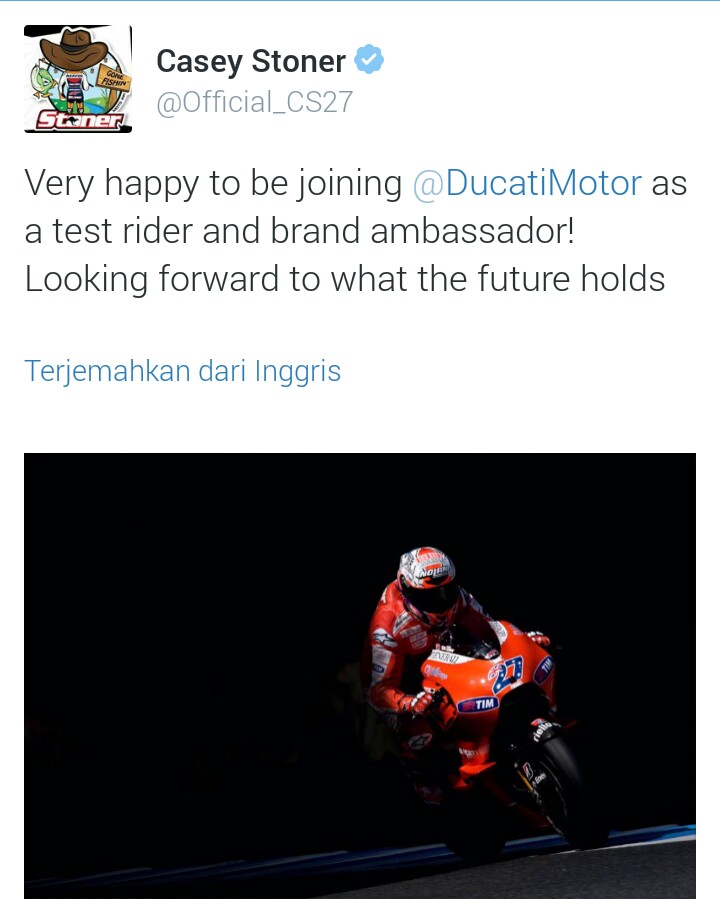
Task: Tap the text a test rider and brand ambassador
Action: (x=299, y=231)
